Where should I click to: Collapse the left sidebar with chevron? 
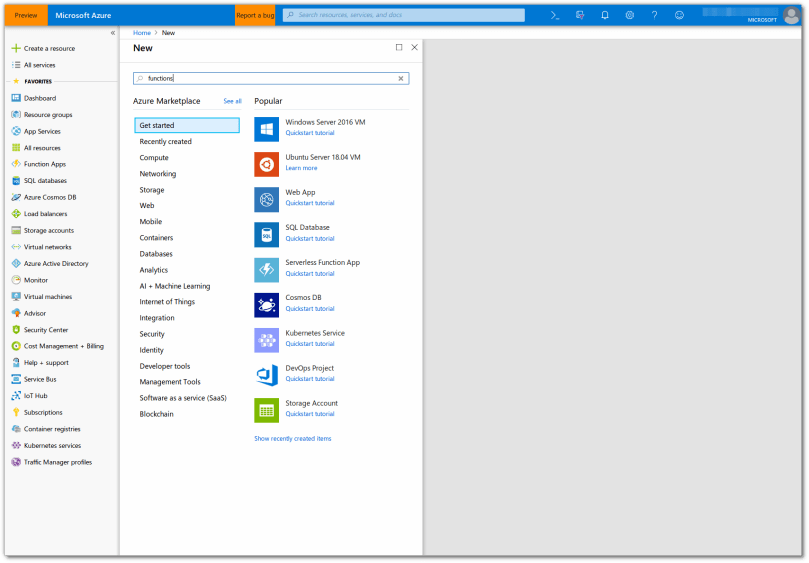pos(112,33)
